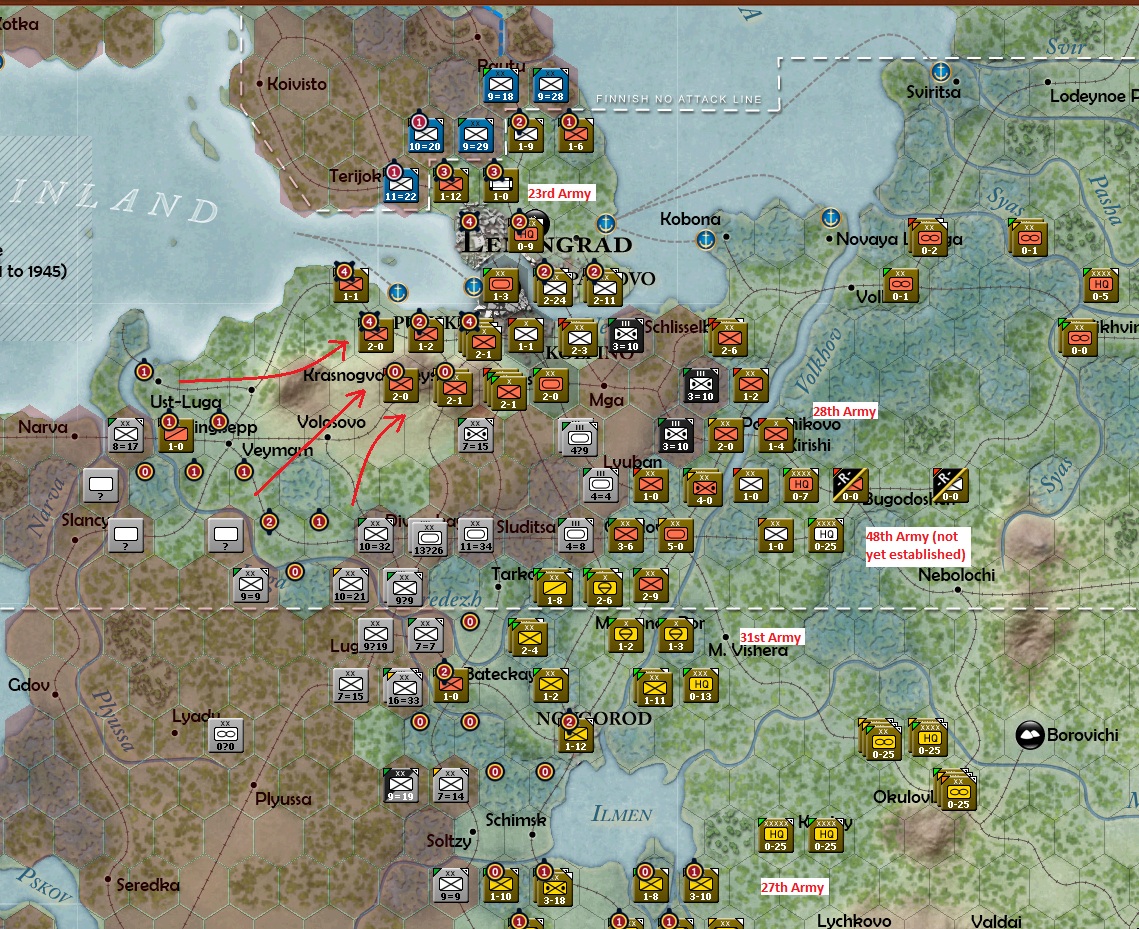
Task: Select the Soviet 2-3 infantry stack near Kolpino
Action: tap(578, 338)
